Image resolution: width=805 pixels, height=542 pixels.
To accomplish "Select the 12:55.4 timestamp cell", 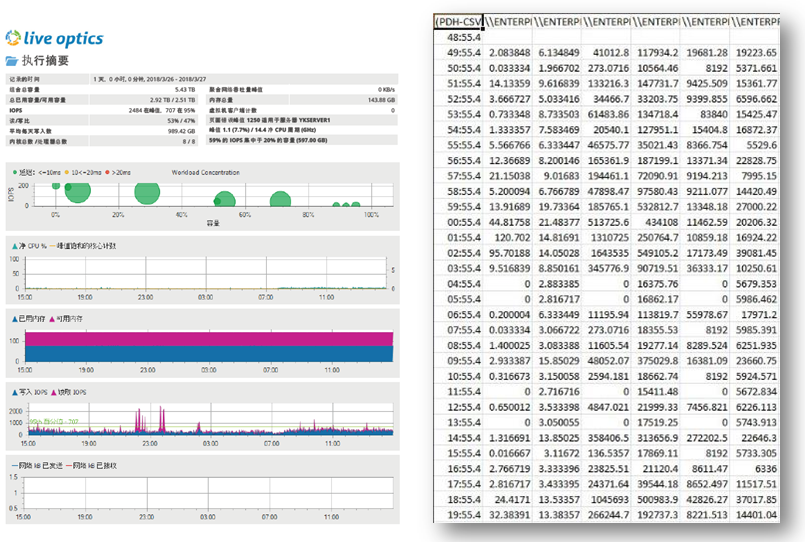I will [458, 407].
